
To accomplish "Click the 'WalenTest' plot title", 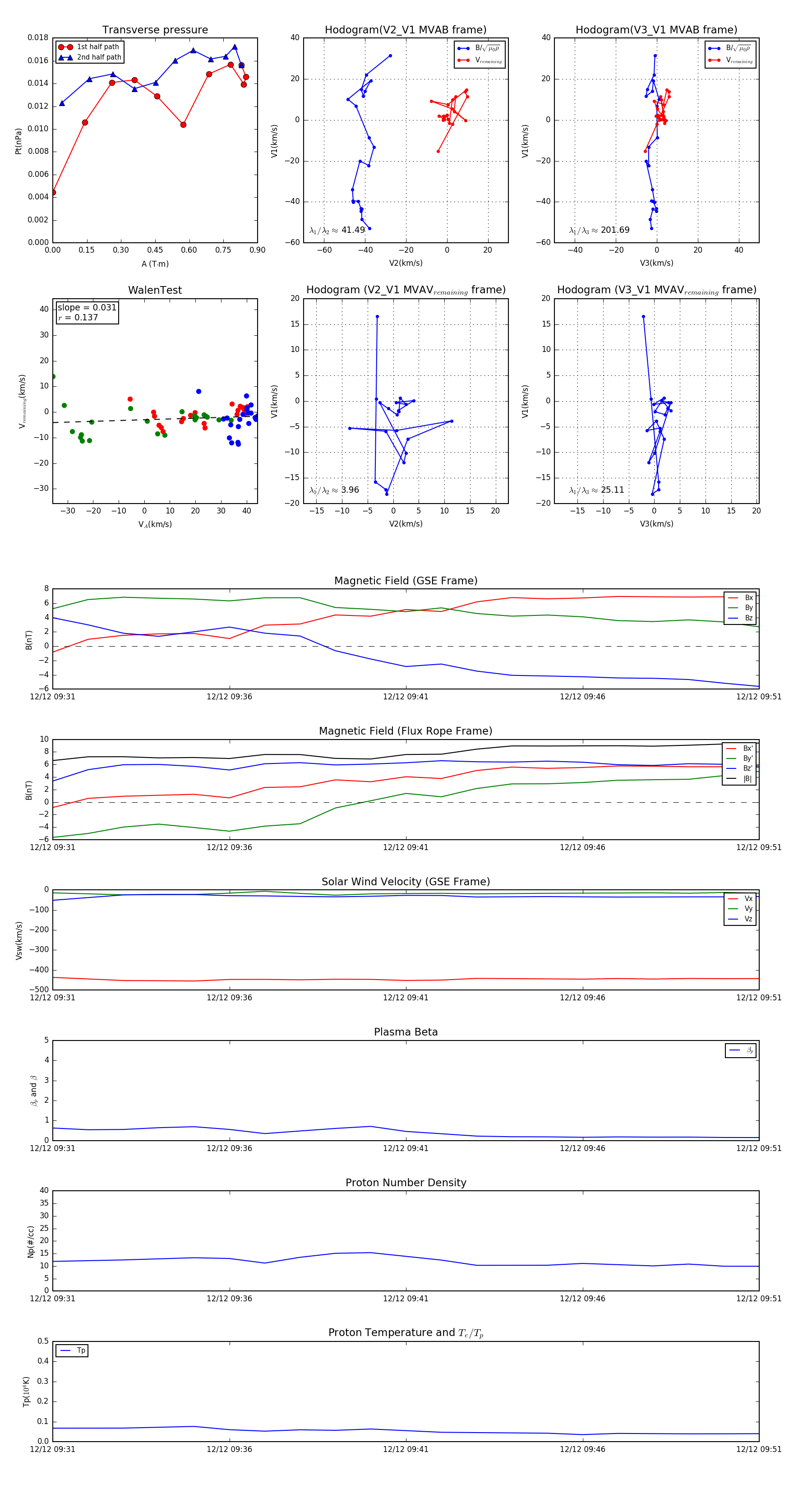I will pyautogui.click(x=155, y=290).
